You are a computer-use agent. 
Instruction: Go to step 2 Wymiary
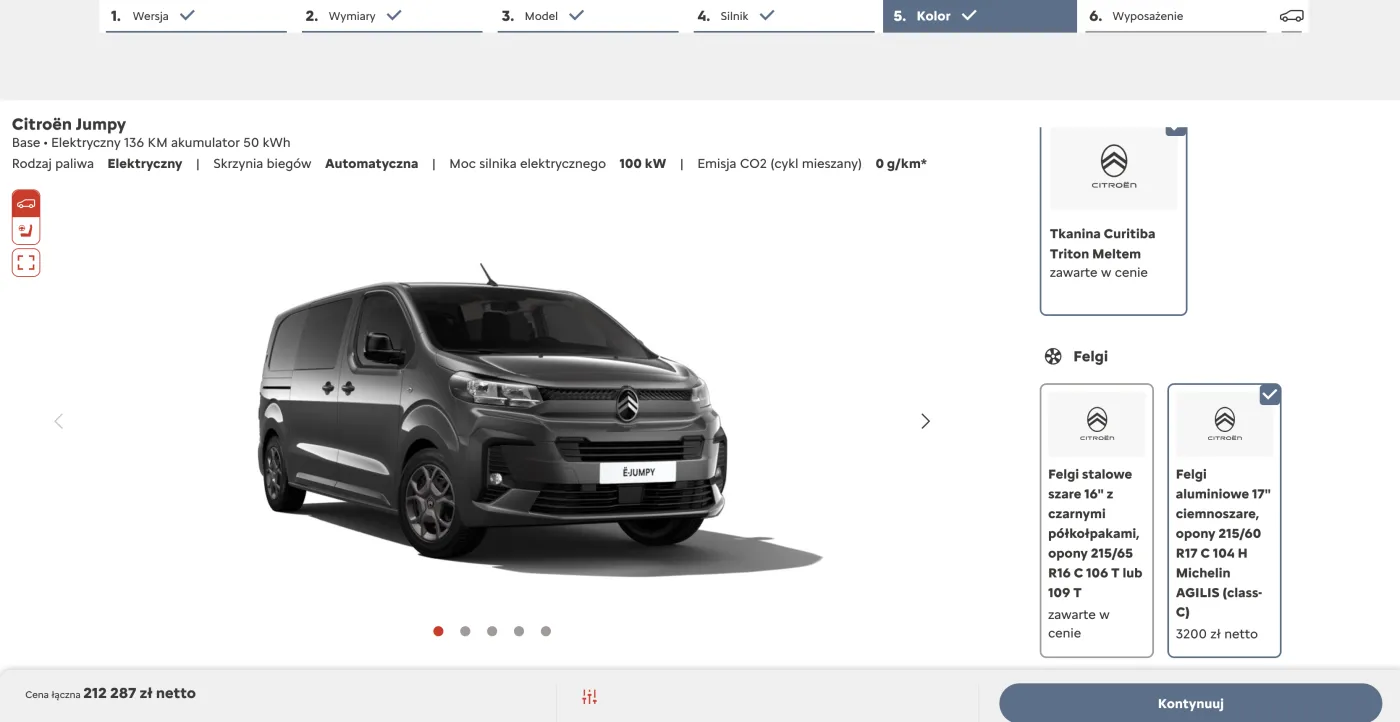click(392, 16)
